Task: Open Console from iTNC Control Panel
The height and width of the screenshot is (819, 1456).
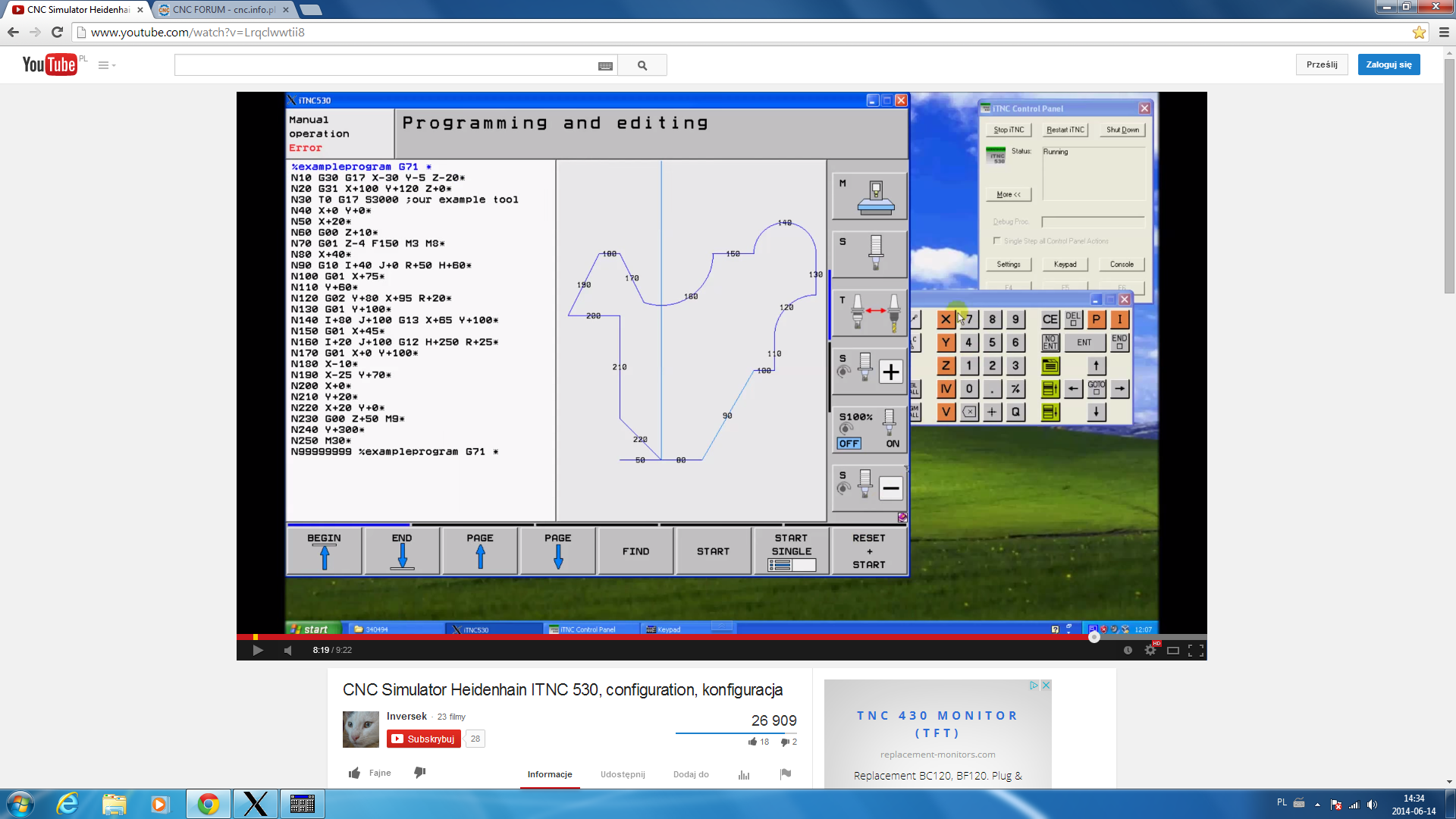Action: coord(1122,265)
